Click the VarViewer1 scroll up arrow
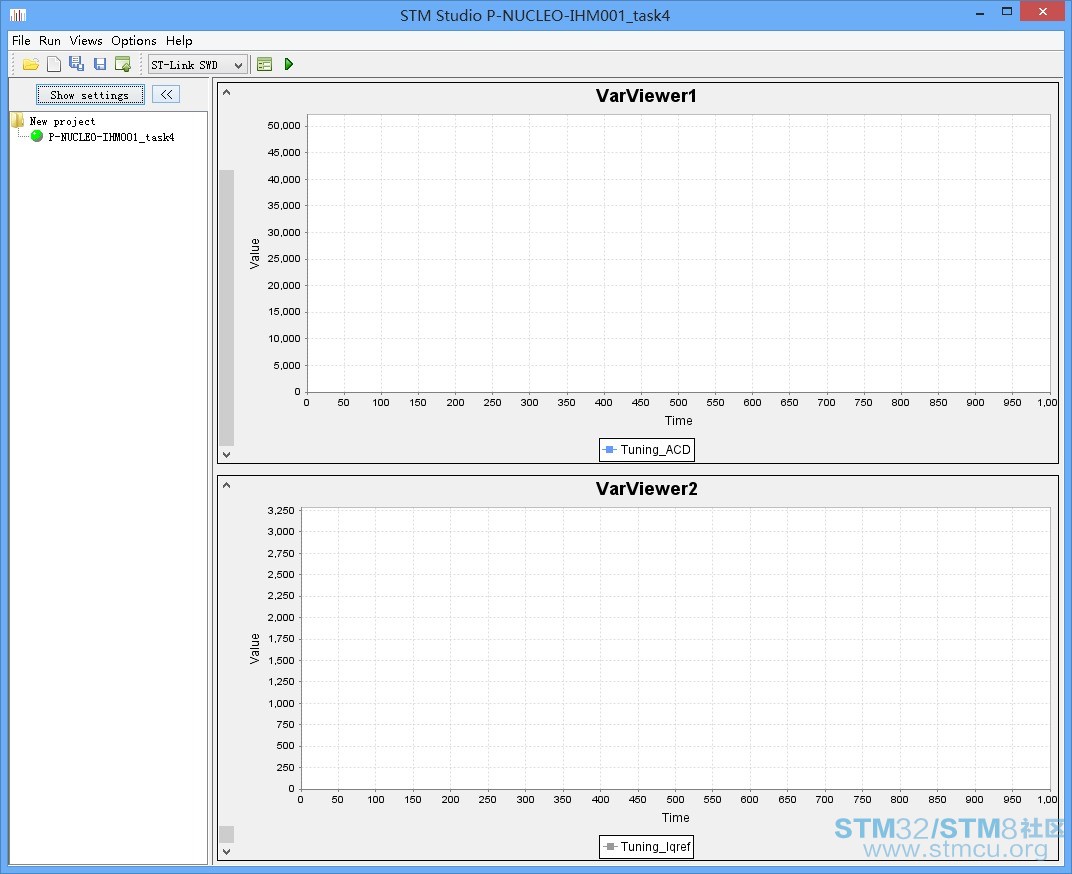1072x874 pixels. click(226, 92)
